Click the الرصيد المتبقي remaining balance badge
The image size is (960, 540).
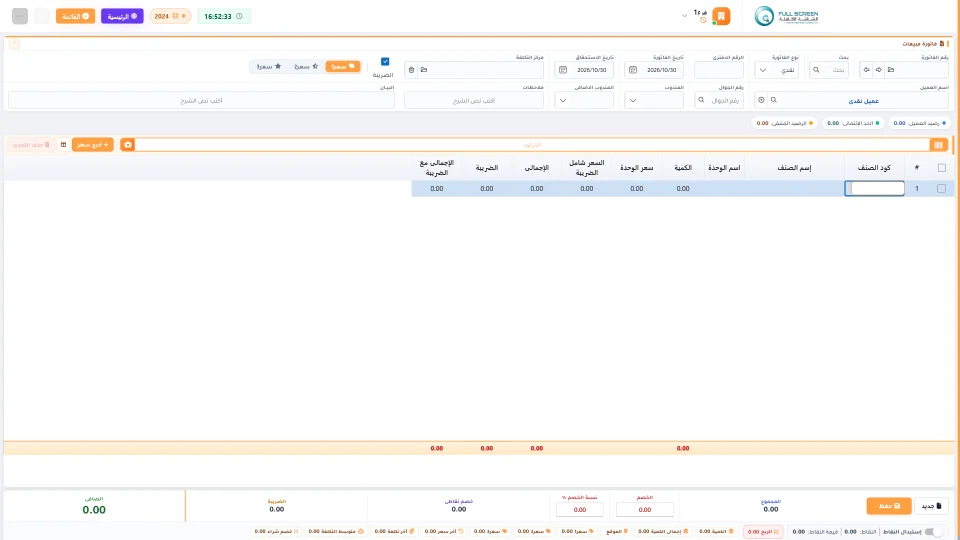point(785,123)
